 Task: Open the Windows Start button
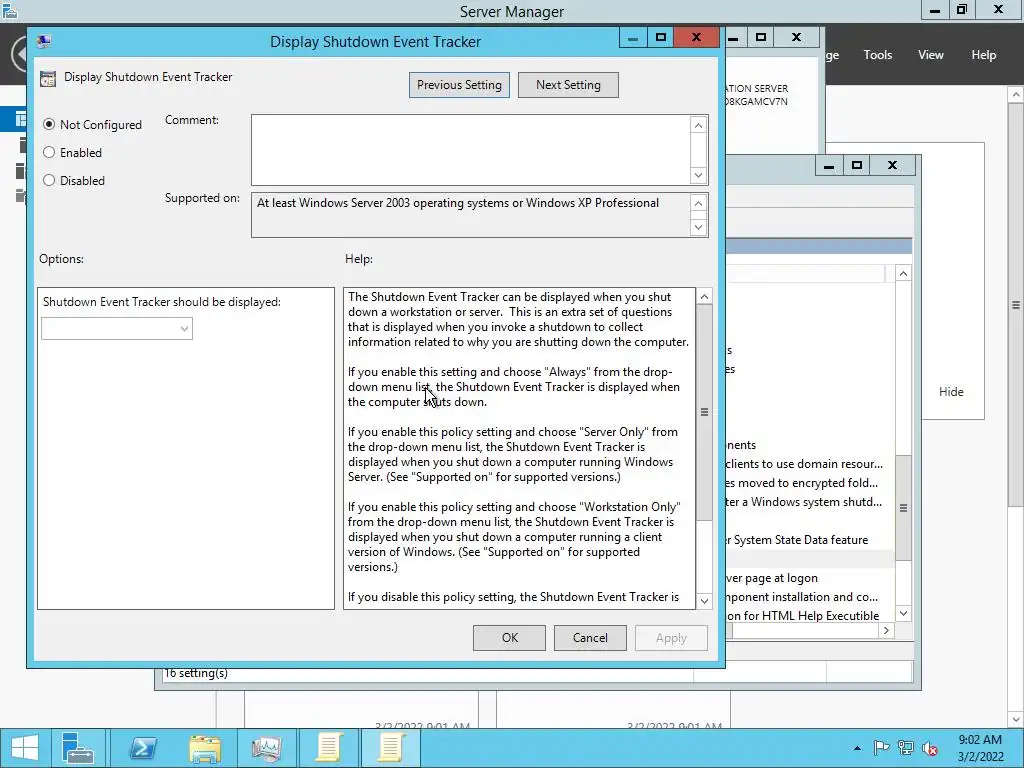click(25, 748)
